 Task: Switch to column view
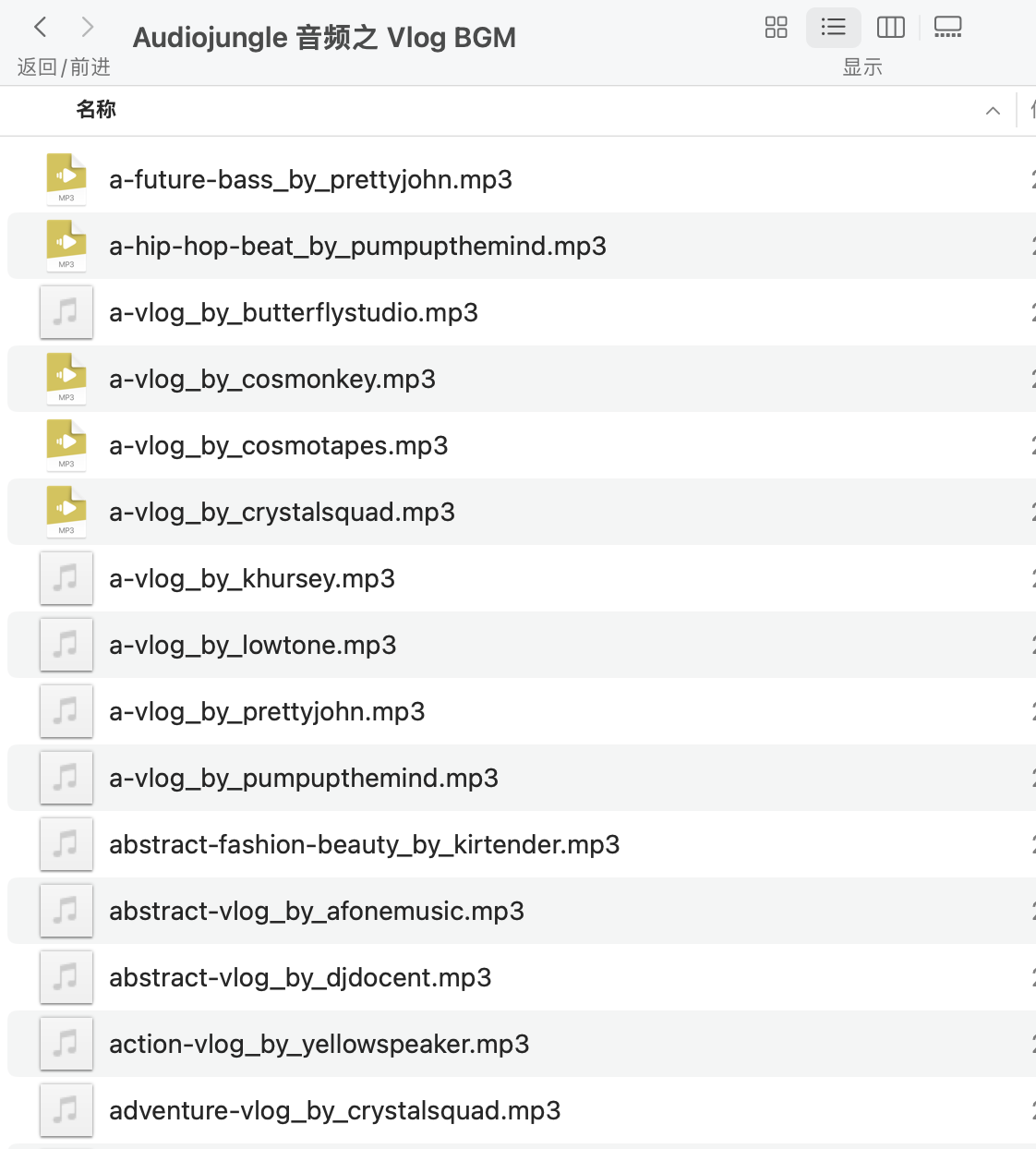[891, 28]
